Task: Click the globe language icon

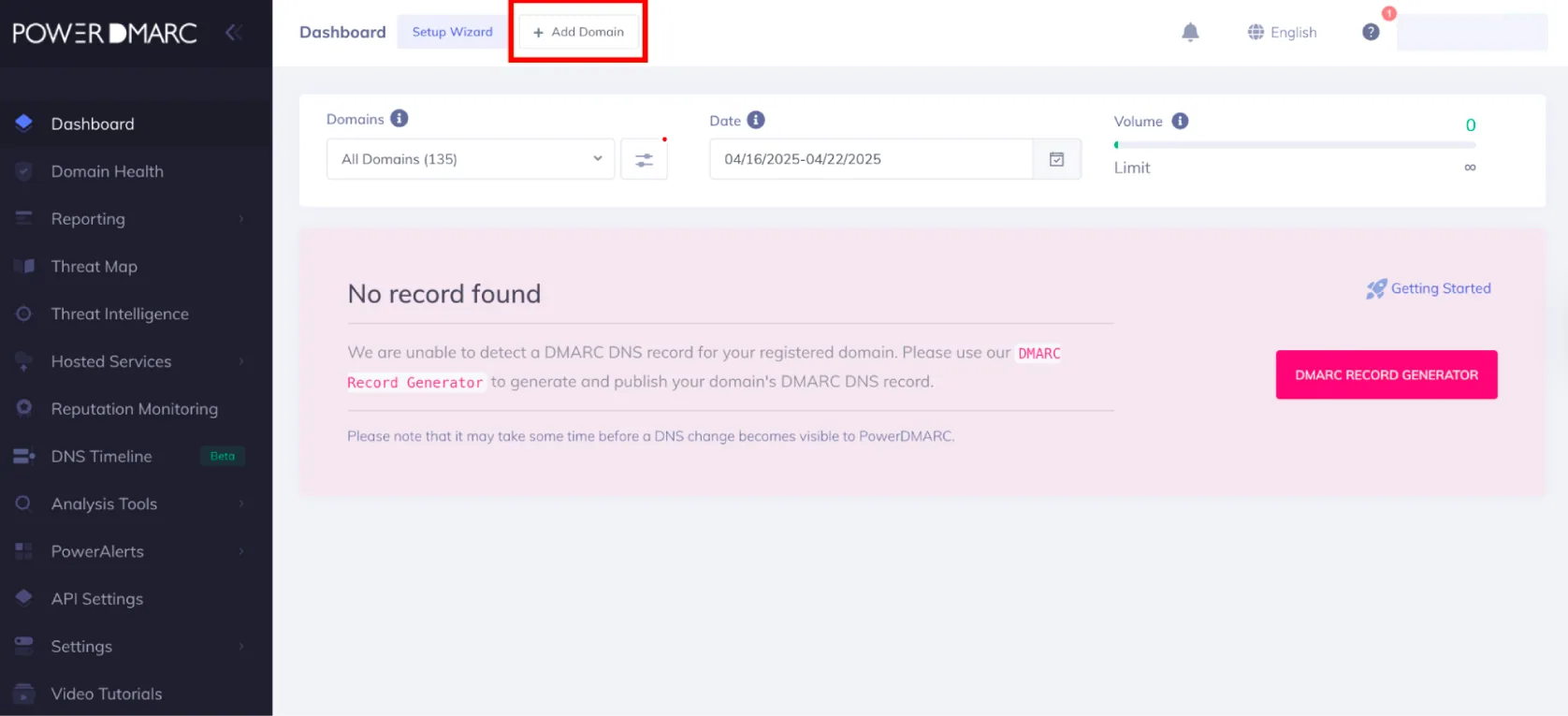Action: pos(1256,32)
